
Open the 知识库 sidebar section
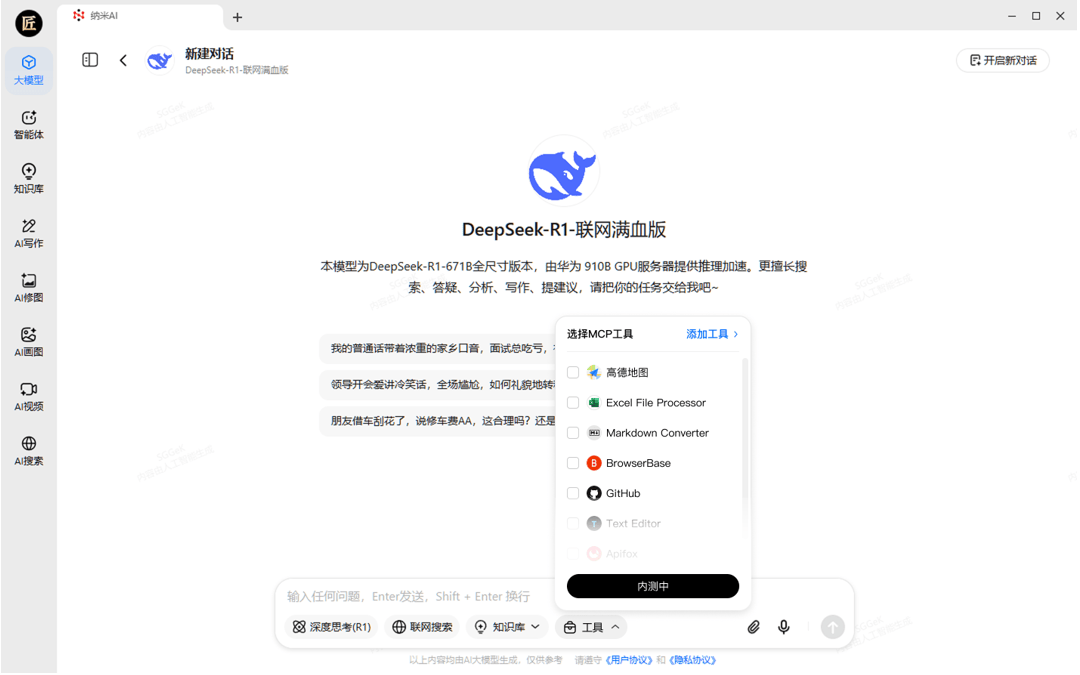[28, 178]
